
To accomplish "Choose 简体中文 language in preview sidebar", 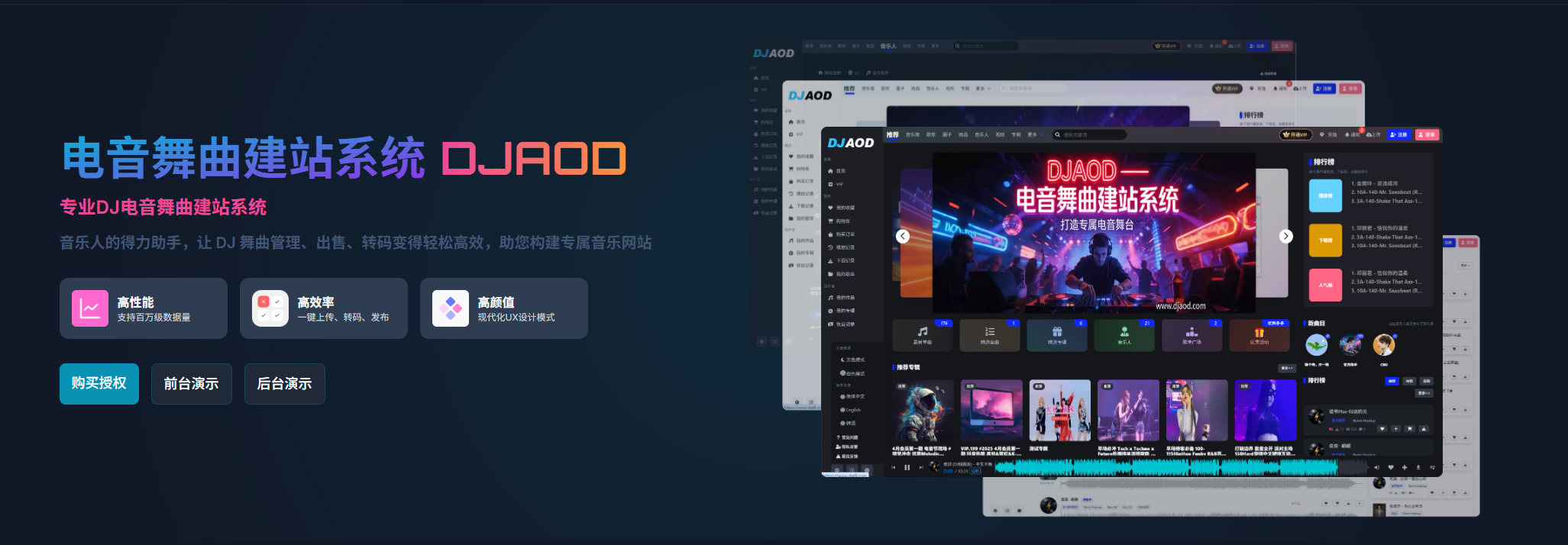I will [x=852, y=396].
